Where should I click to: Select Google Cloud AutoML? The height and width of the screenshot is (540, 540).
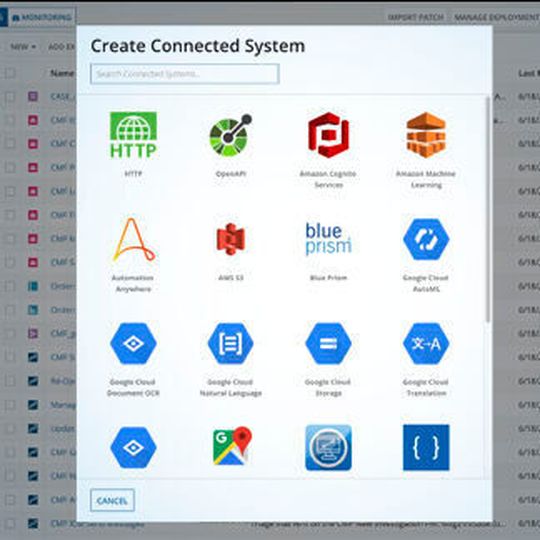pyautogui.click(x=426, y=239)
